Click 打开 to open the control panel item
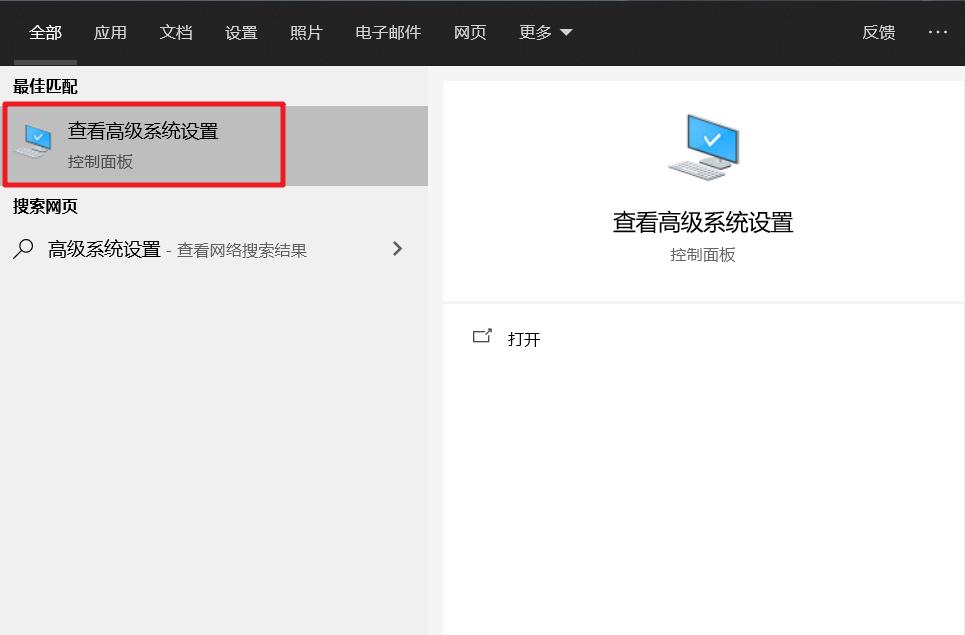This screenshot has height=635, width=965. 524,339
